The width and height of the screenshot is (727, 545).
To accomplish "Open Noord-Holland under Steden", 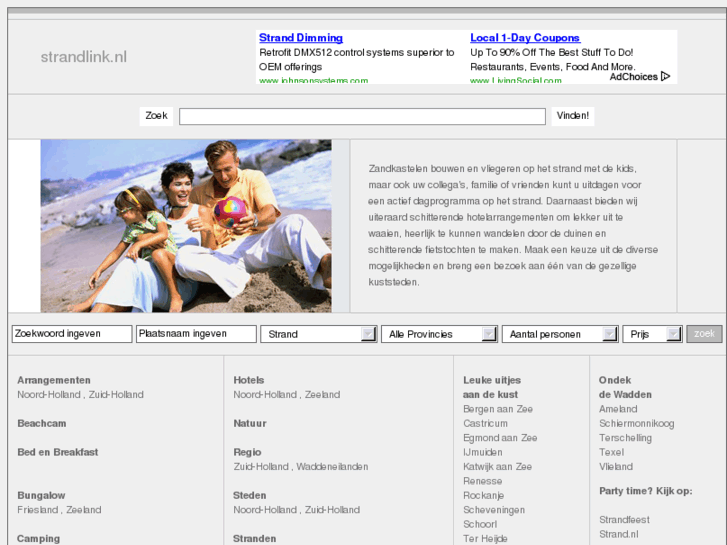I will [x=265, y=509].
